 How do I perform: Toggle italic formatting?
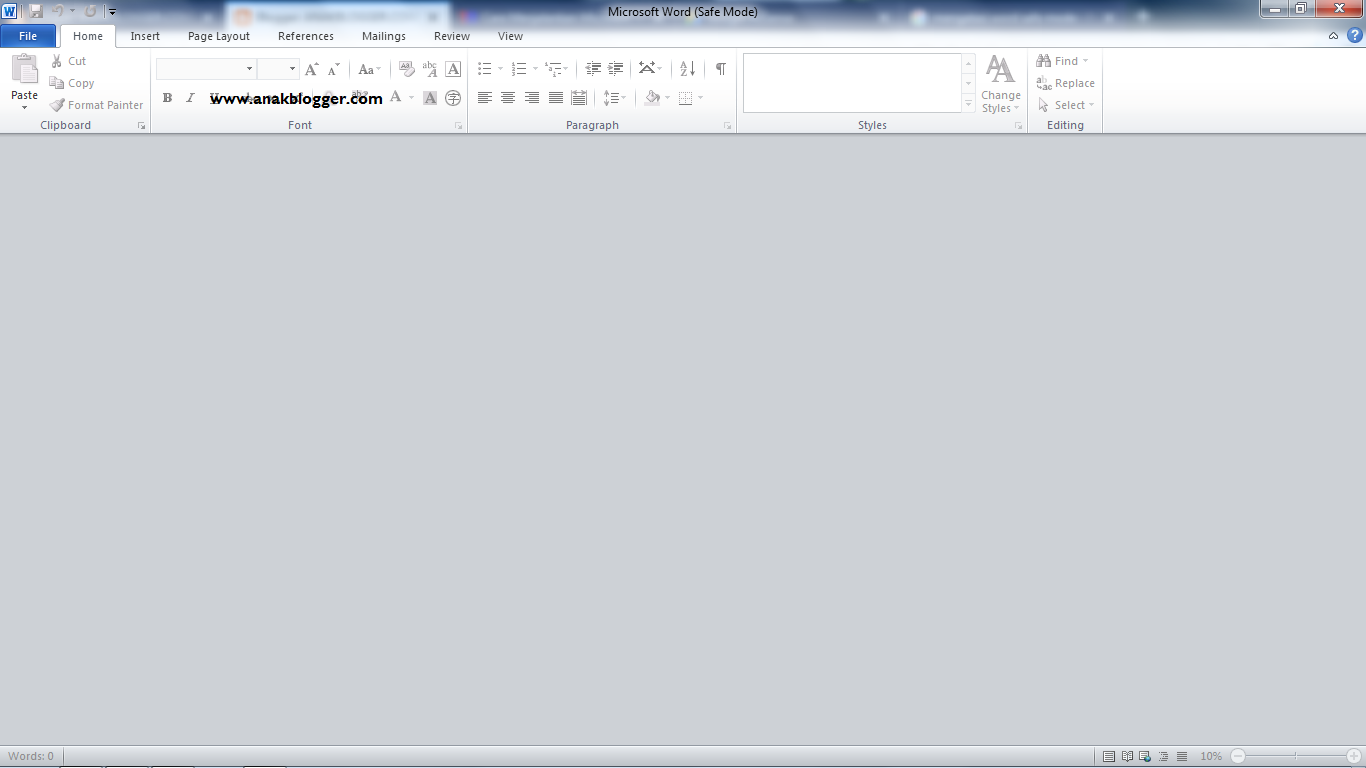(x=190, y=97)
